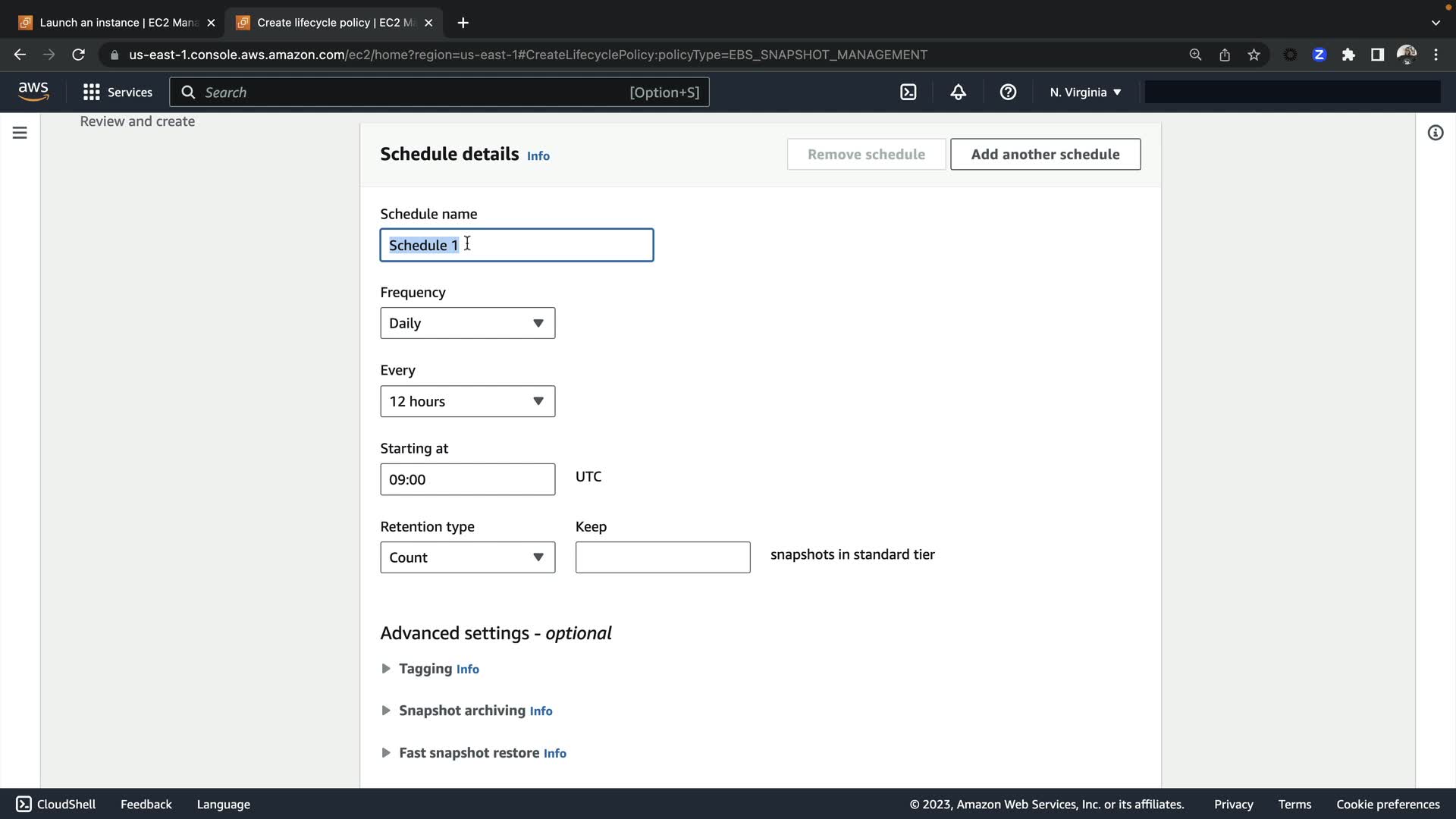Bookmark this page with the star icon
This screenshot has width=1456, height=819.
(1254, 55)
